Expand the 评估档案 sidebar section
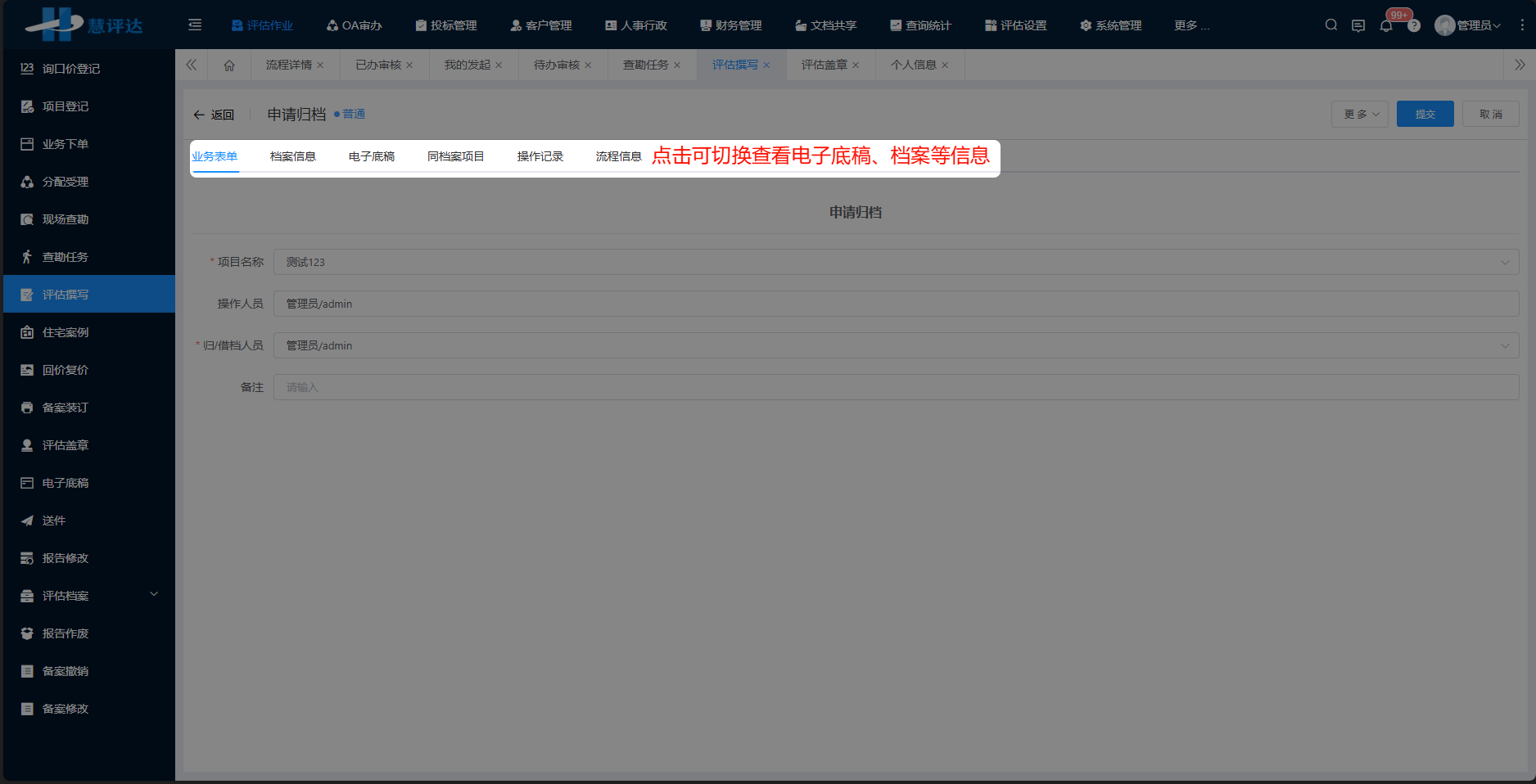The height and width of the screenshot is (784, 1536). (67, 595)
